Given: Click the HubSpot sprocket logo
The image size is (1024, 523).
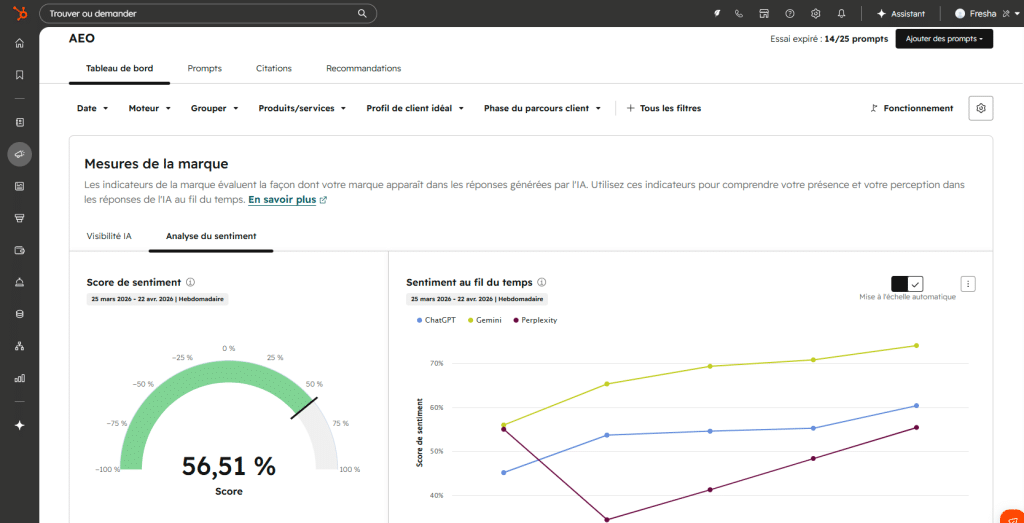Looking at the screenshot, I should 19,13.
